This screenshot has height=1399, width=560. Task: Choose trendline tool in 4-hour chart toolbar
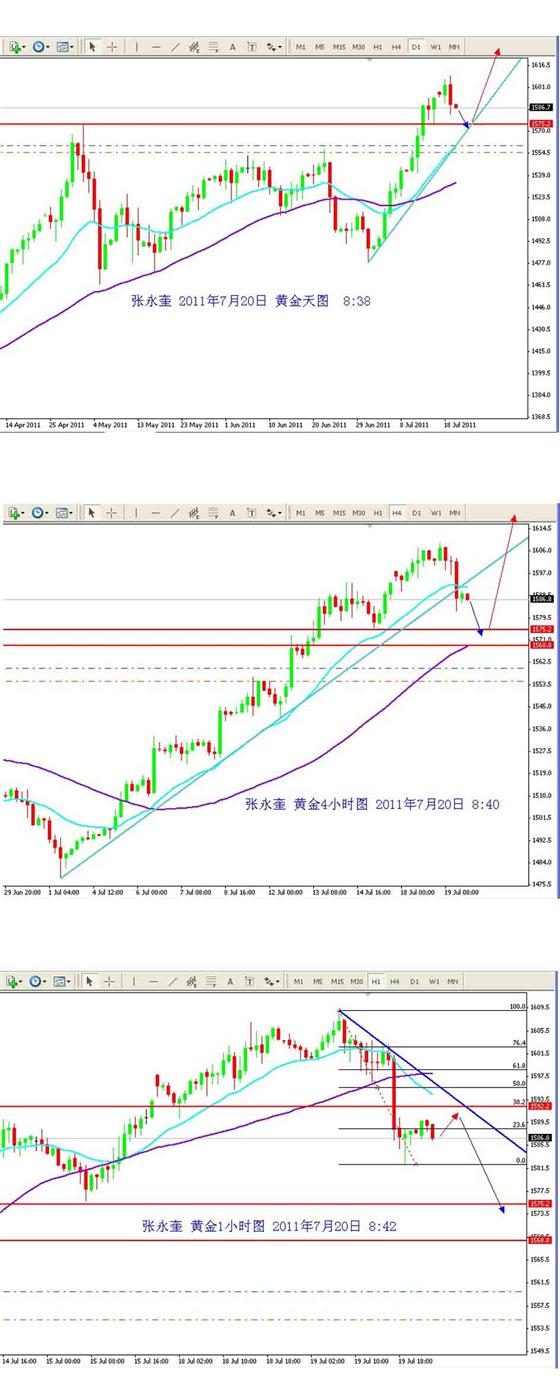[x=176, y=513]
